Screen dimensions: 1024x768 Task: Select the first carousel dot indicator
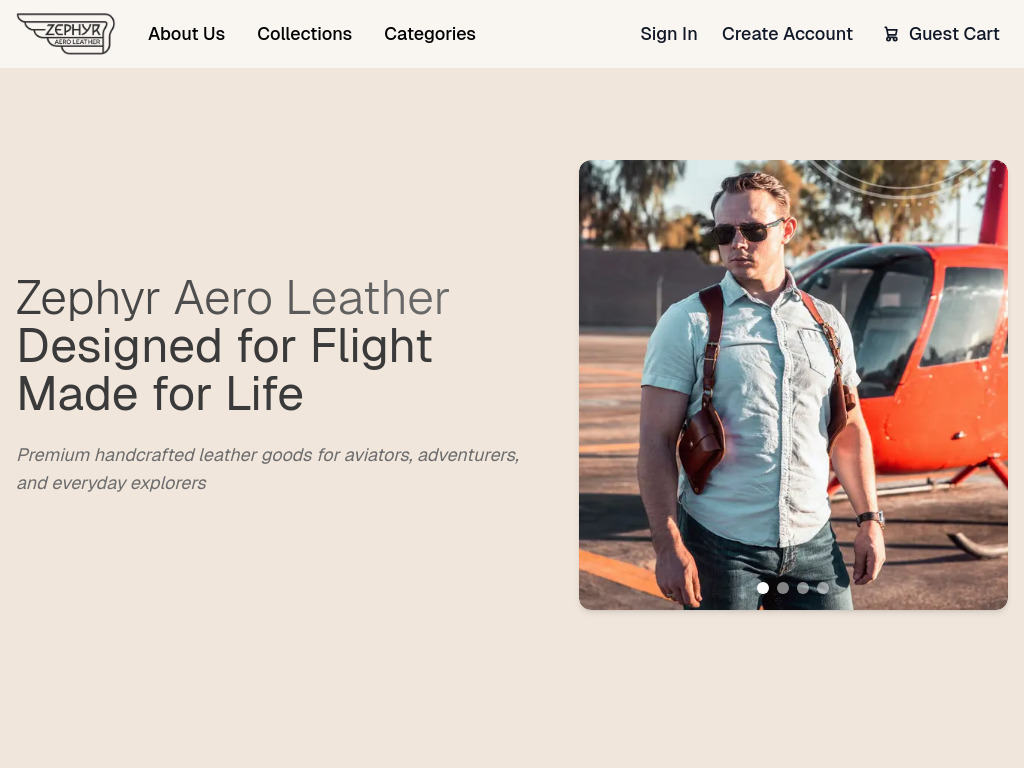(763, 588)
